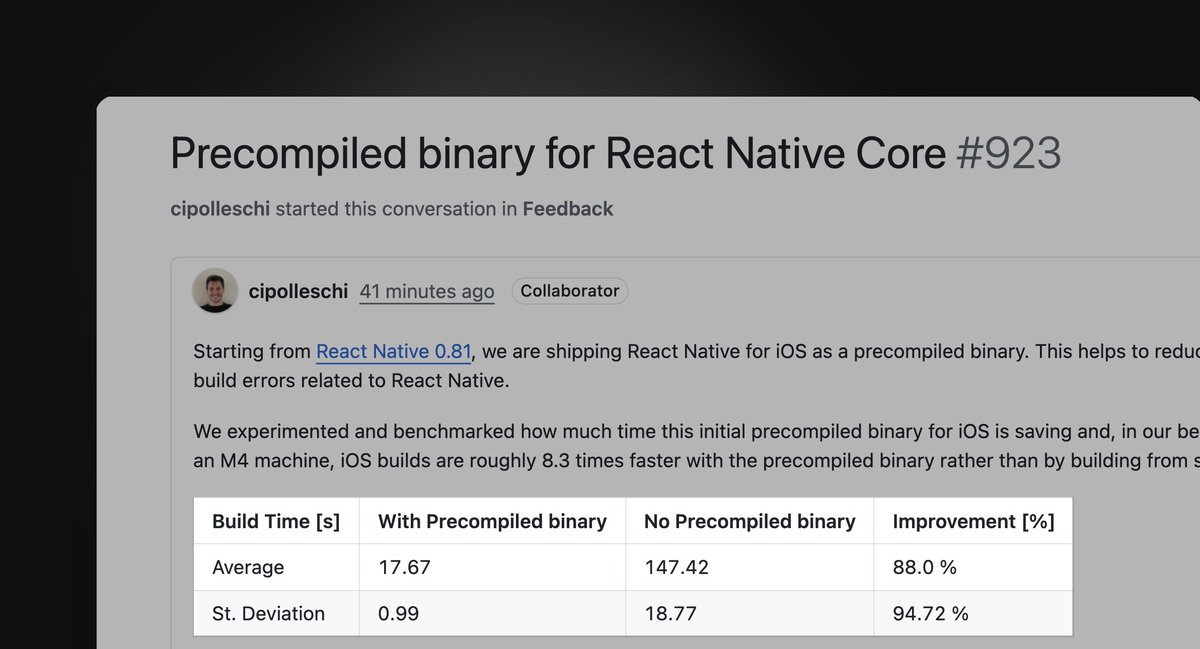Click the discussion title Precompiled binary for React Native Core

pyautogui.click(x=558, y=154)
